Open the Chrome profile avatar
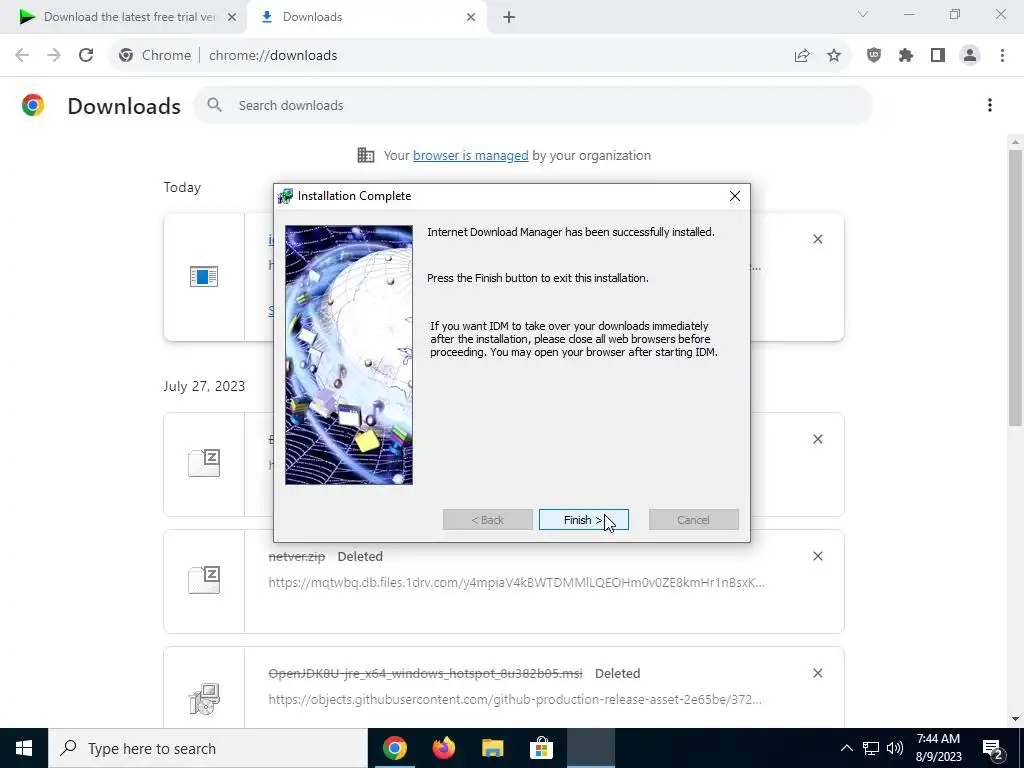Image resolution: width=1024 pixels, height=768 pixels. click(x=970, y=56)
